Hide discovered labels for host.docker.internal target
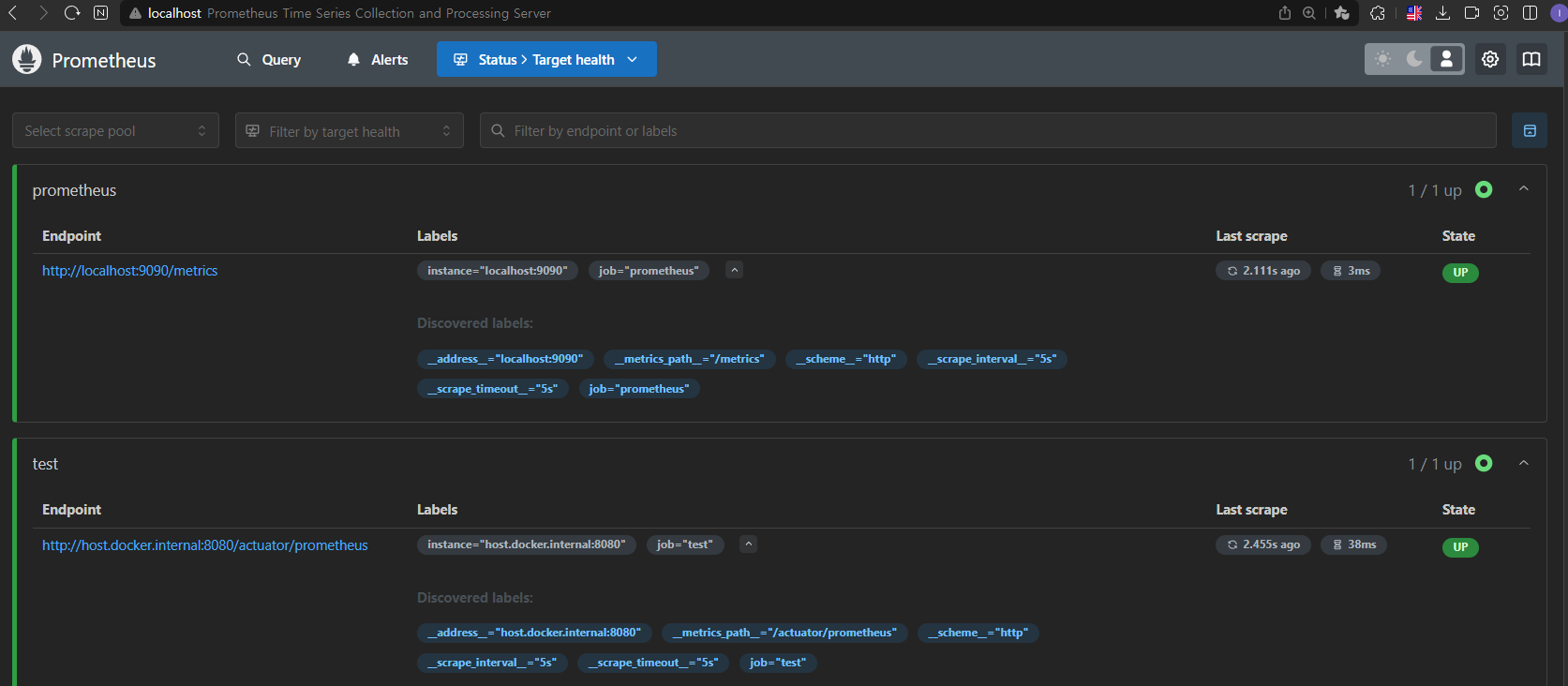 (x=748, y=544)
